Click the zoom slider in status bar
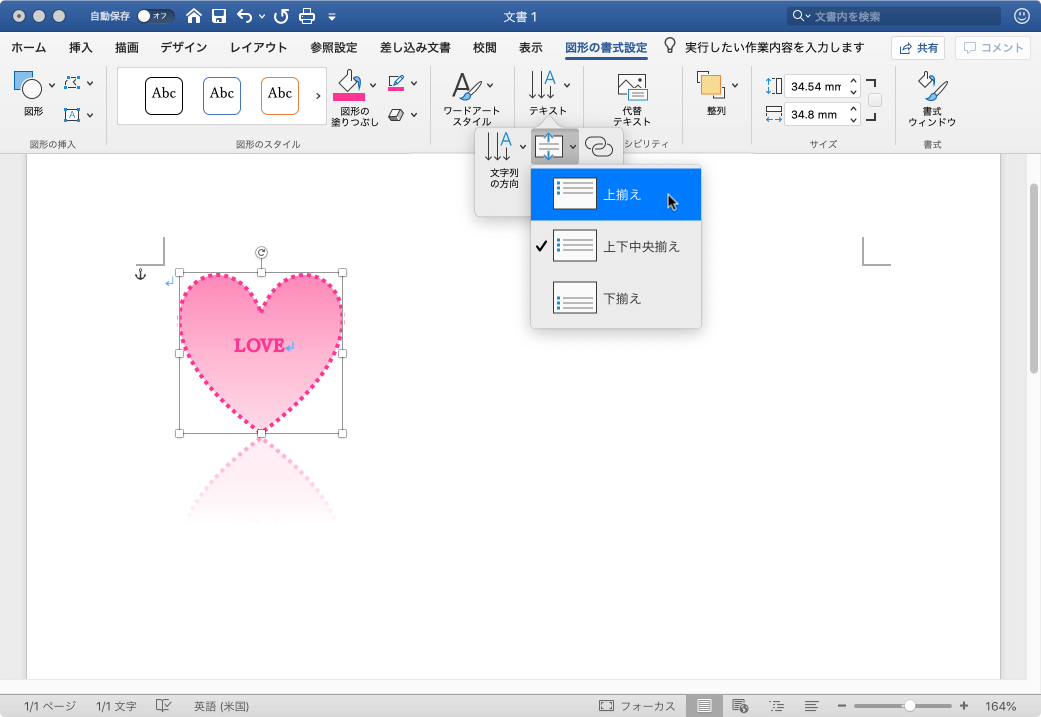 click(909, 706)
